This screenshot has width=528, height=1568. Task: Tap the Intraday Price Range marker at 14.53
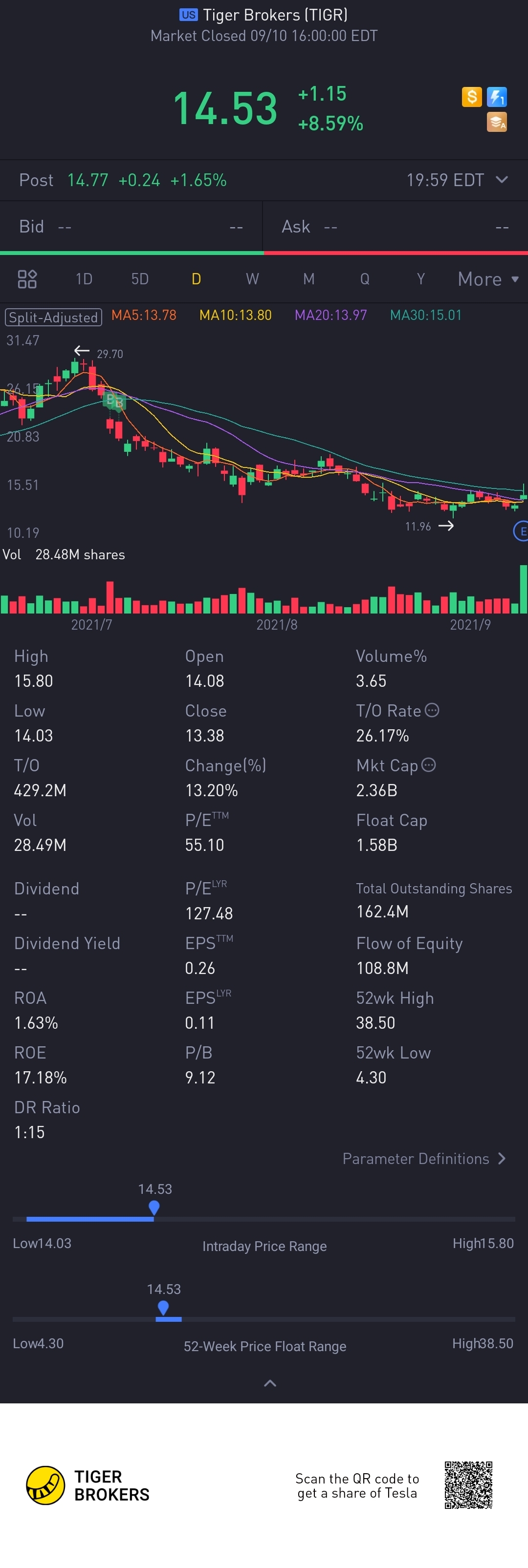(154, 1208)
